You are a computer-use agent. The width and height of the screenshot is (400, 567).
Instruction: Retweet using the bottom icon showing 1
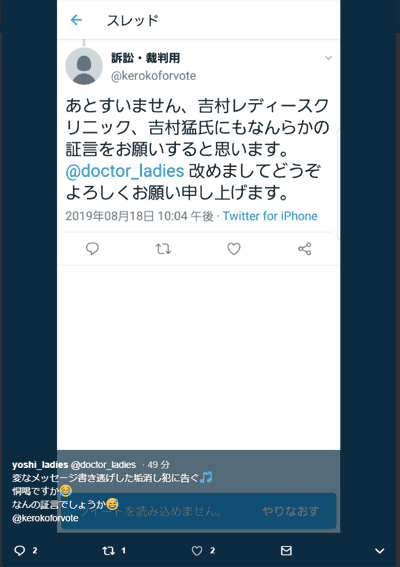click(x=108, y=550)
